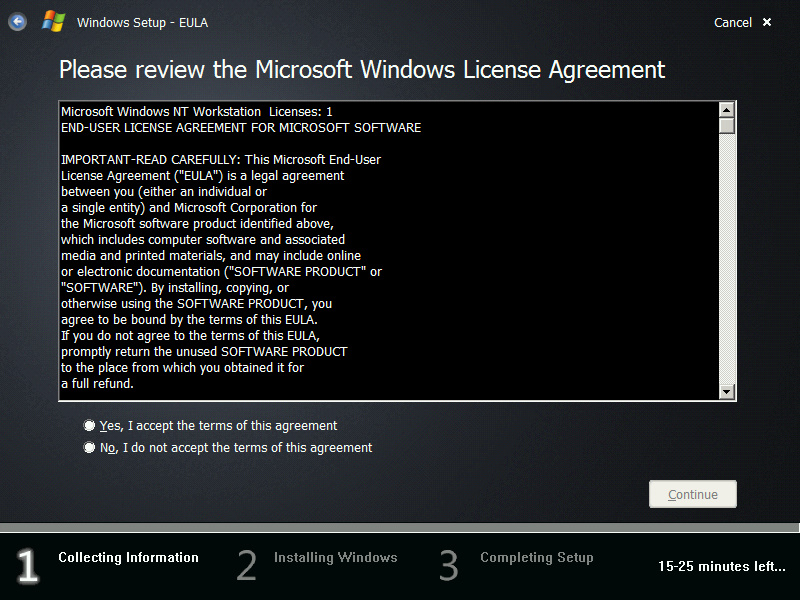Click the IMPORTANT-READ CAREFULLY line
The image size is (800, 600).
click(x=221, y=159)
